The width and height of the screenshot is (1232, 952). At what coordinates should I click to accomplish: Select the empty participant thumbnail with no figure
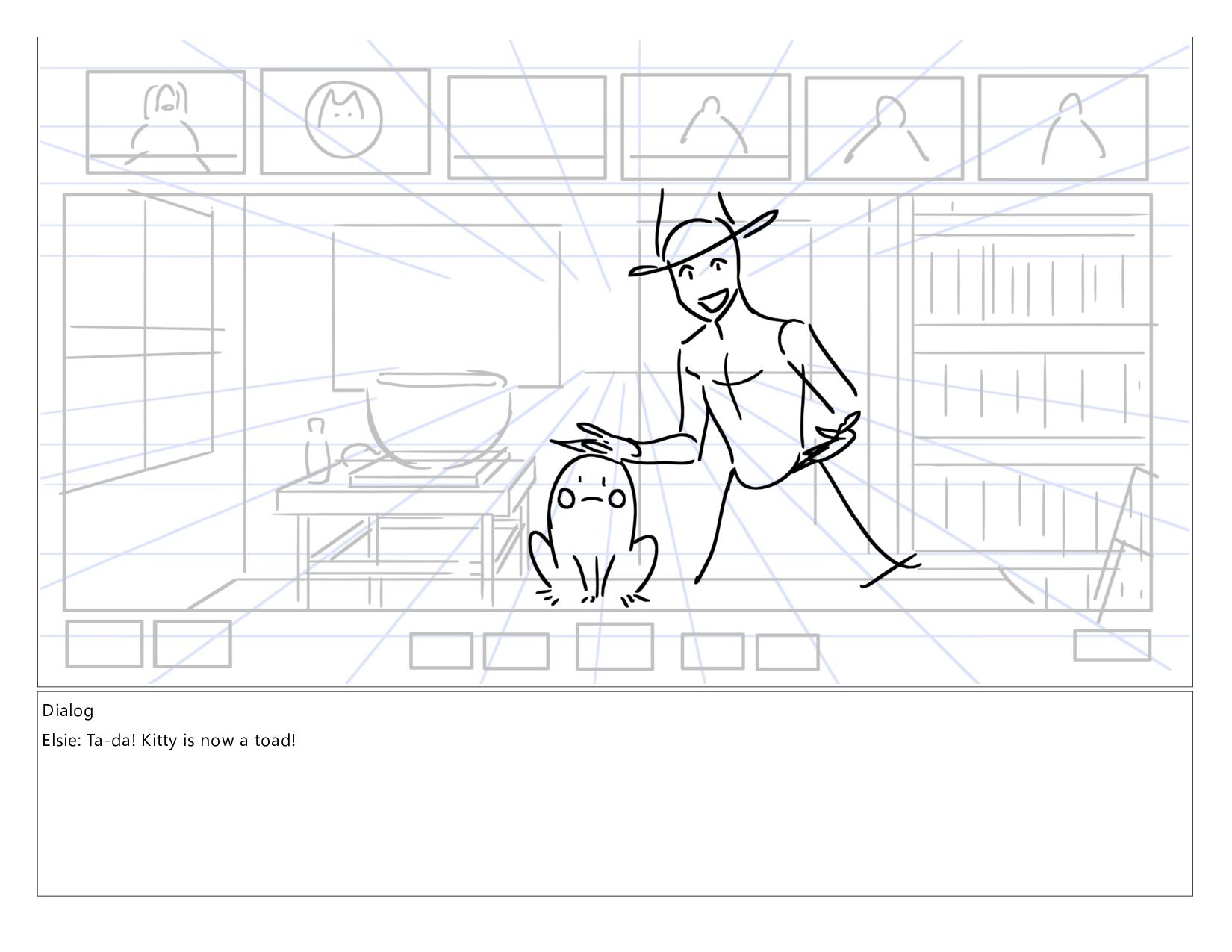[x=527, y=128]
